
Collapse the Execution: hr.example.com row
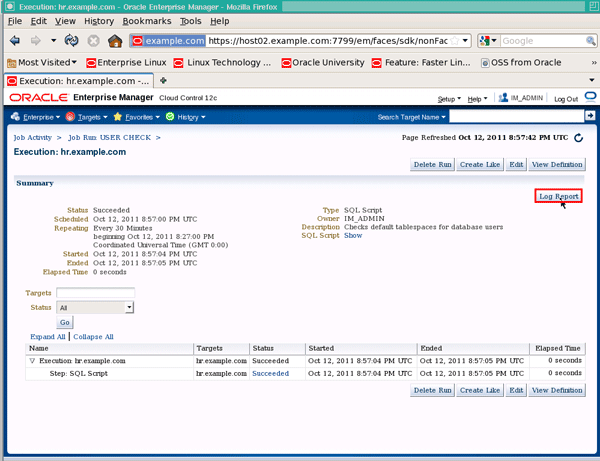pos(32,361)
